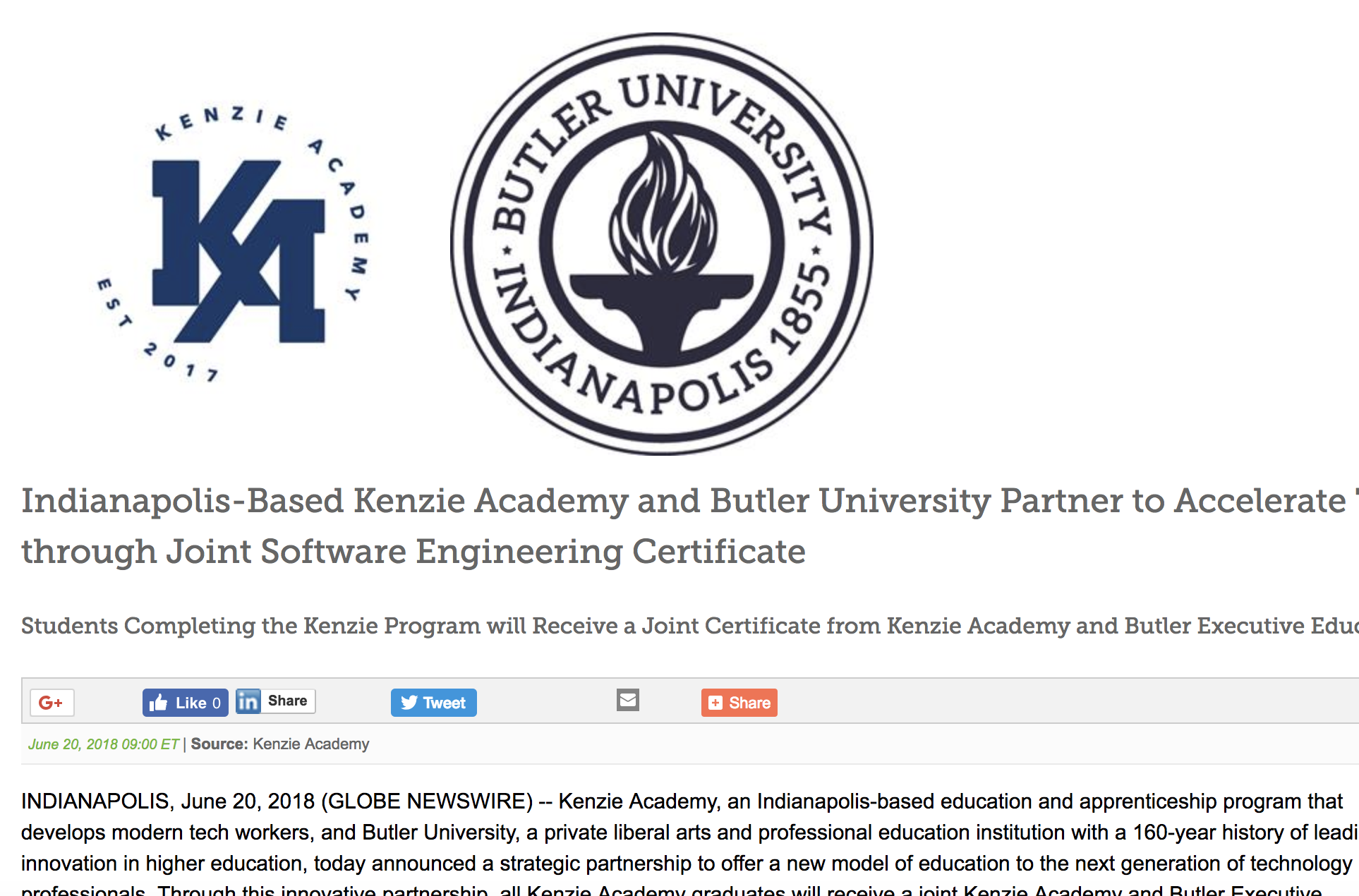Click the plus icon on orange Share

tap(715, 703)
